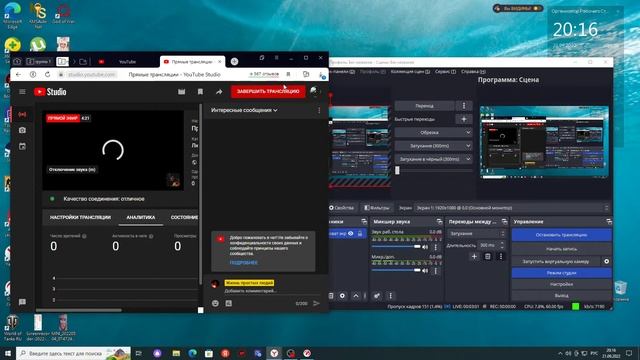Open the screen selection combo box in OBS
Image resolution: width=640 pixels, height=360 pixels.
512,208
